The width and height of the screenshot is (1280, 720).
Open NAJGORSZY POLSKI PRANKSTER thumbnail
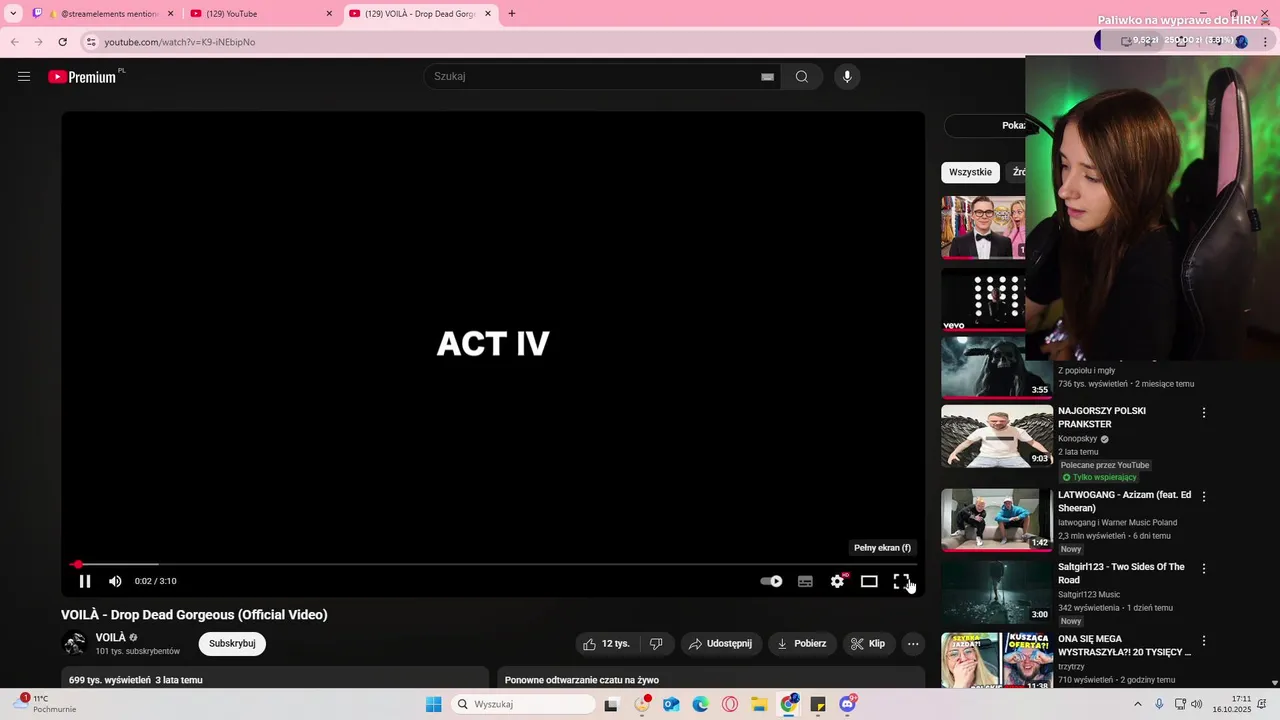[997, 436]
